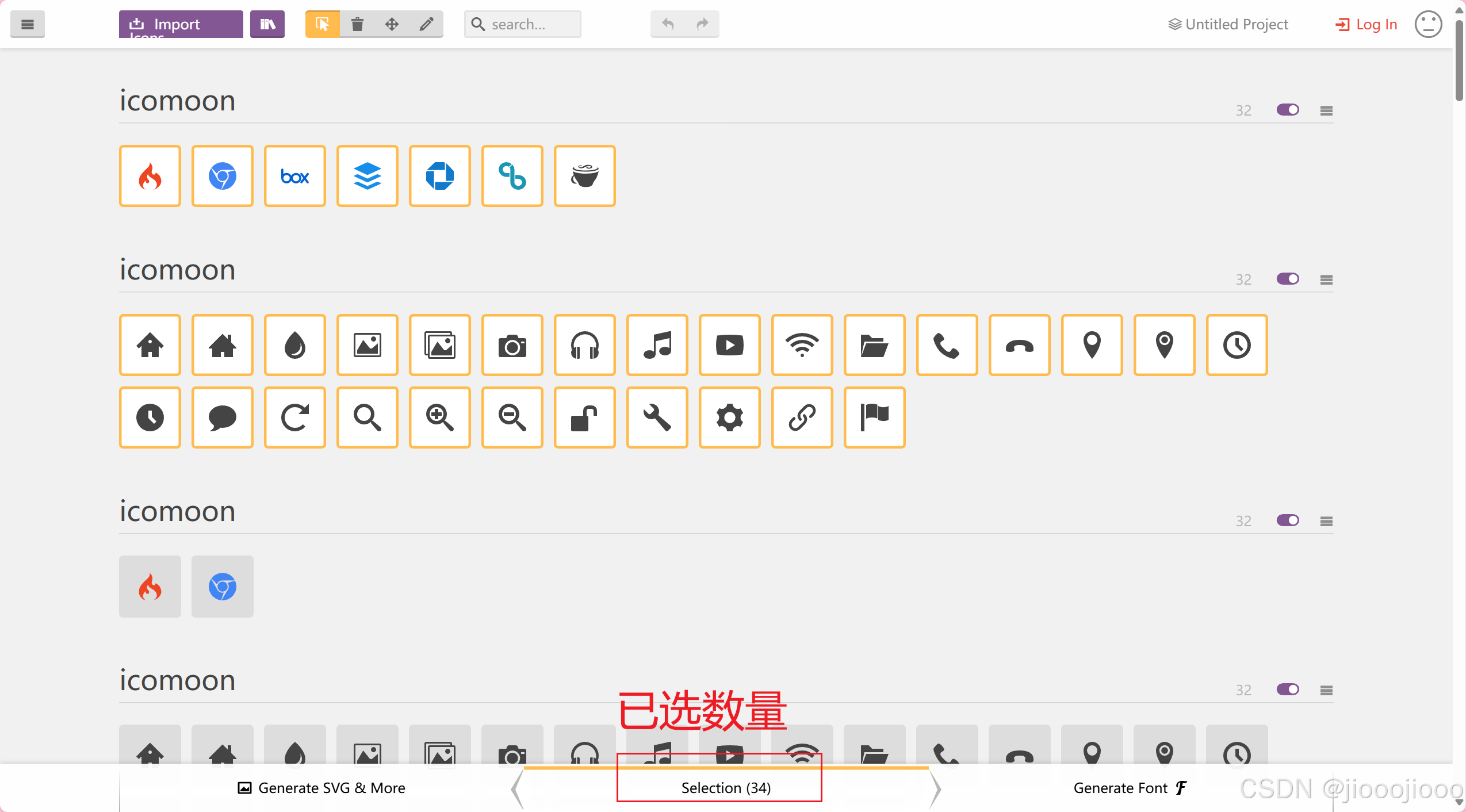The height and width of the screenshot is (812, 1466).
Task: Open the Generate Font tab
Action: click(x=1130, y=788)
